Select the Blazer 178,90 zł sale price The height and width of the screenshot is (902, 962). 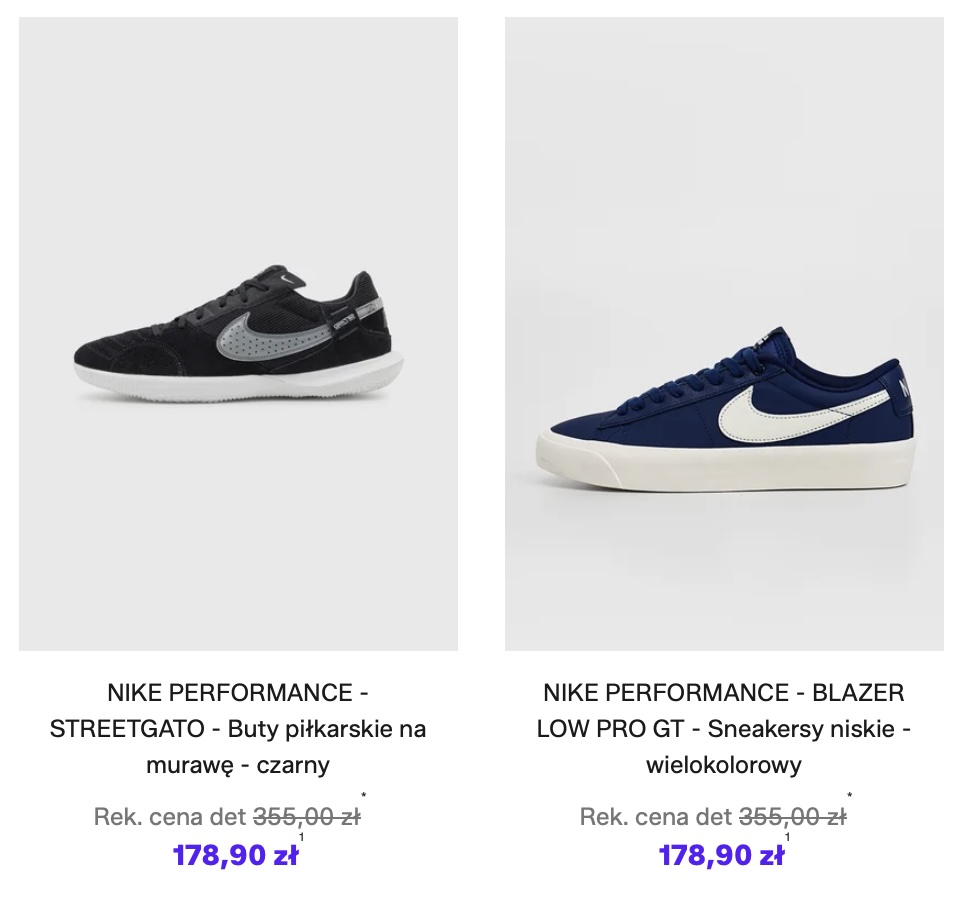(x=720, y=856)
